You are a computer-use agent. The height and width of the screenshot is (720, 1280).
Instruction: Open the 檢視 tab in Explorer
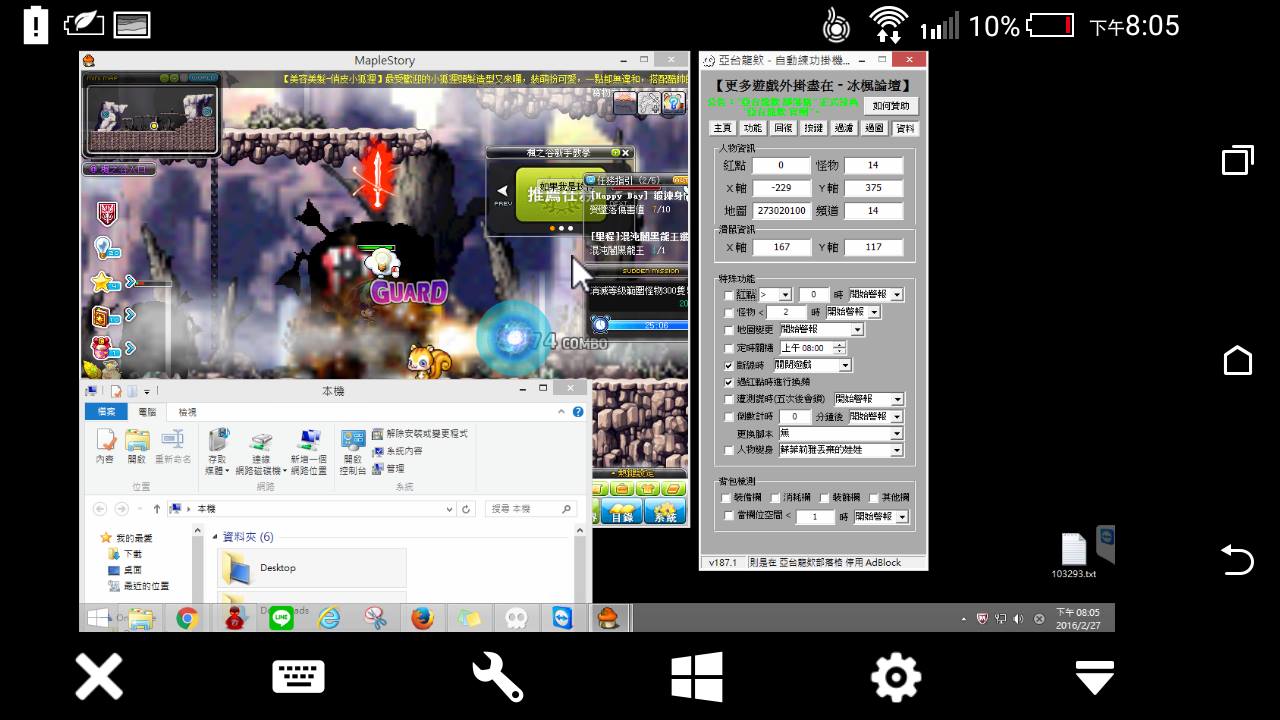click(187, 412)
